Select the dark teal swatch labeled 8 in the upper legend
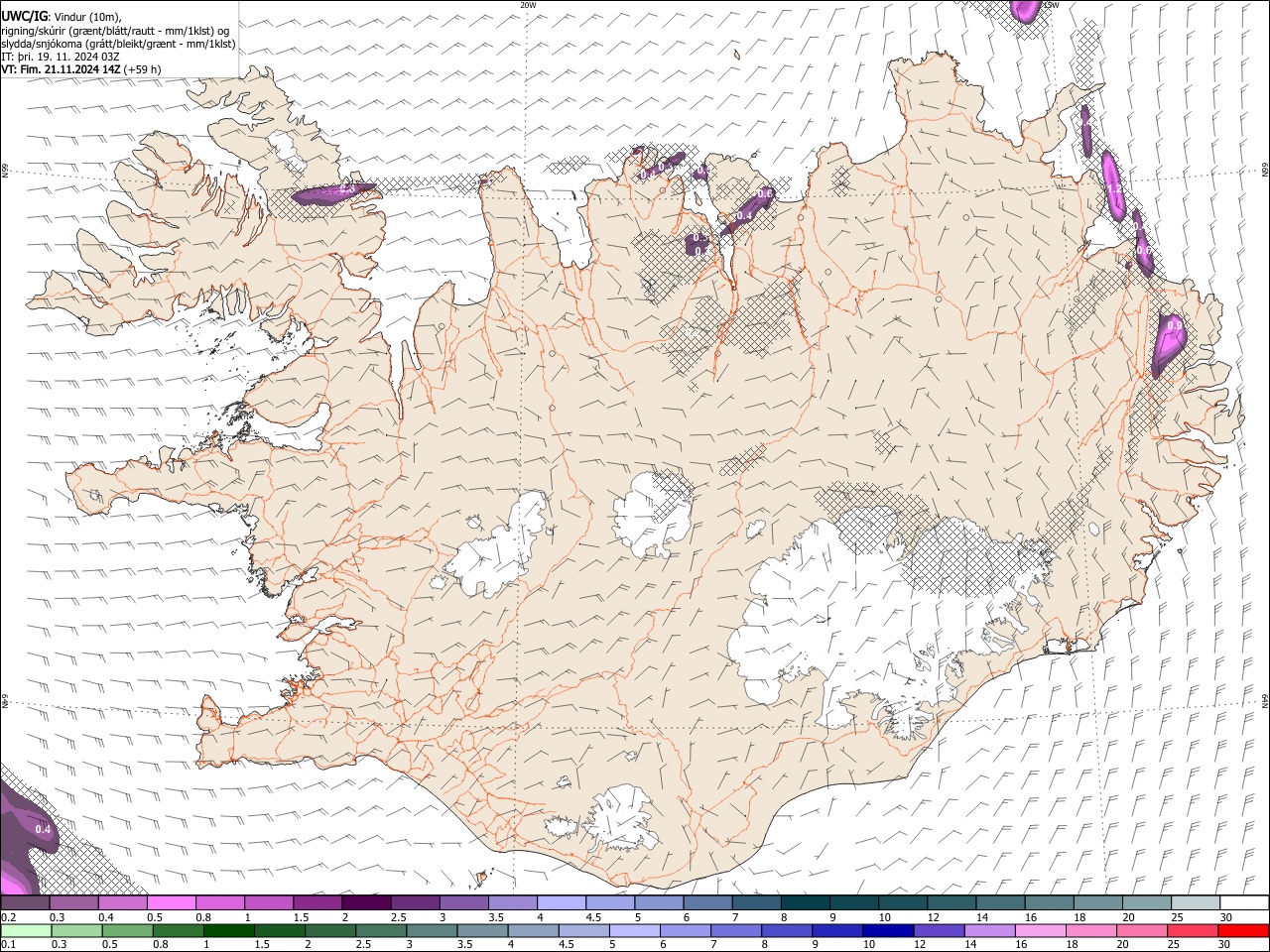The image size is (1270, 952). tap(806, 902)
